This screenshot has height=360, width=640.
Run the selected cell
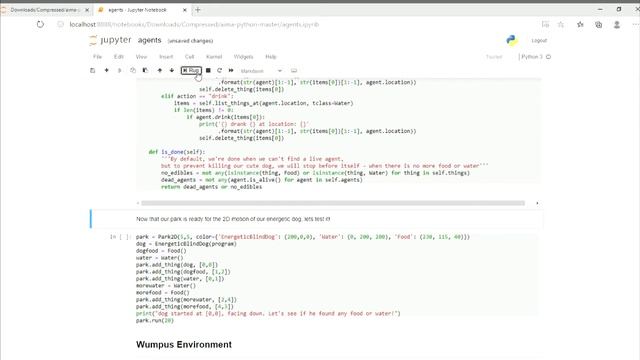(191, 71)
